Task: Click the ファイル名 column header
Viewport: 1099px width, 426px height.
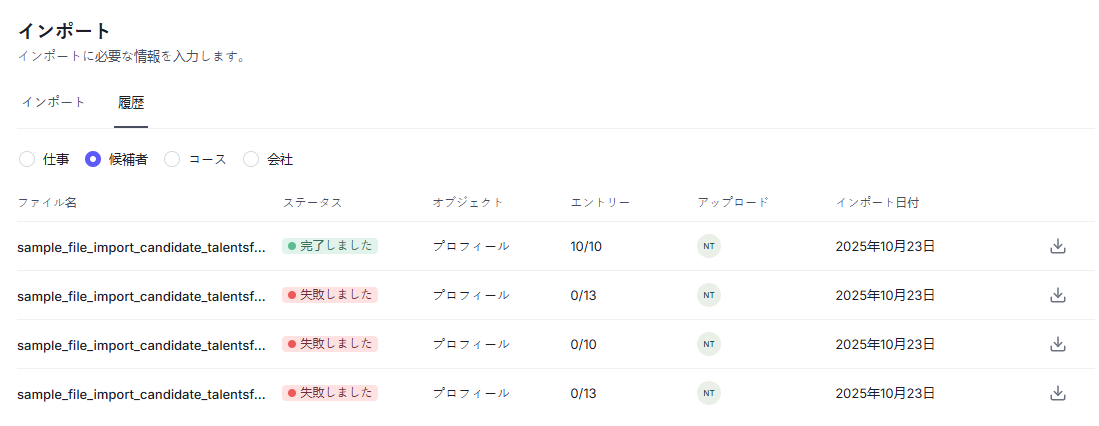Action: (47, 202)
